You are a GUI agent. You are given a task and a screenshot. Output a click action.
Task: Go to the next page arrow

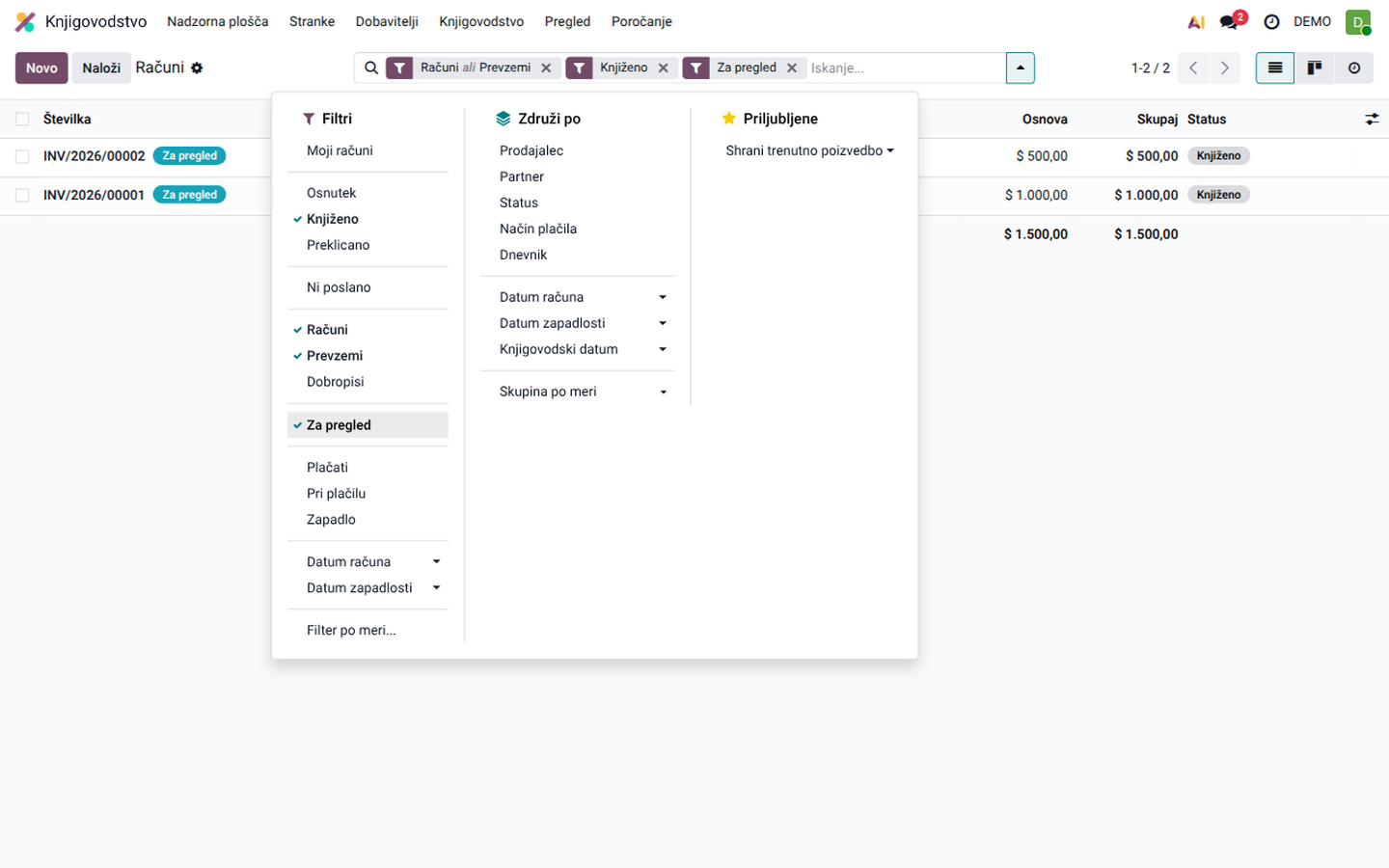tap(1225, 68)
